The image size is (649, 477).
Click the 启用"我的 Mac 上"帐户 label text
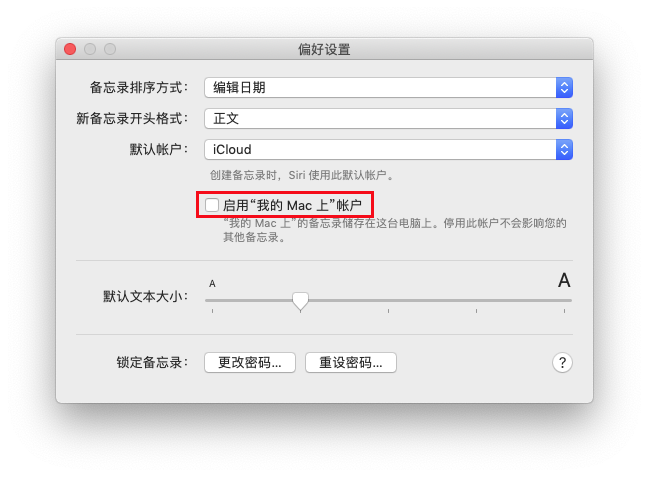[293, 205]
